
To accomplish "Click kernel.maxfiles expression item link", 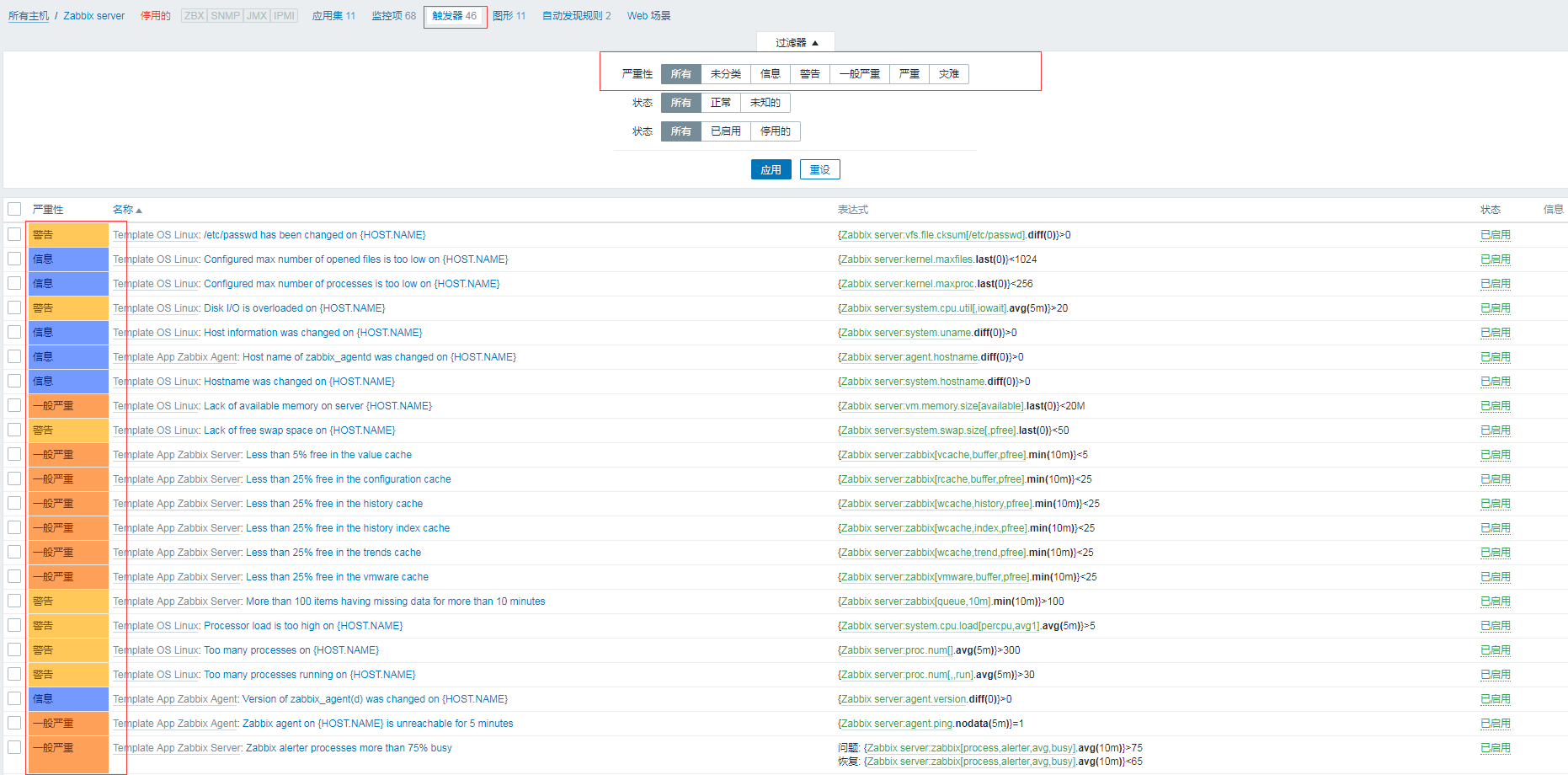I will tap(905, 259).
